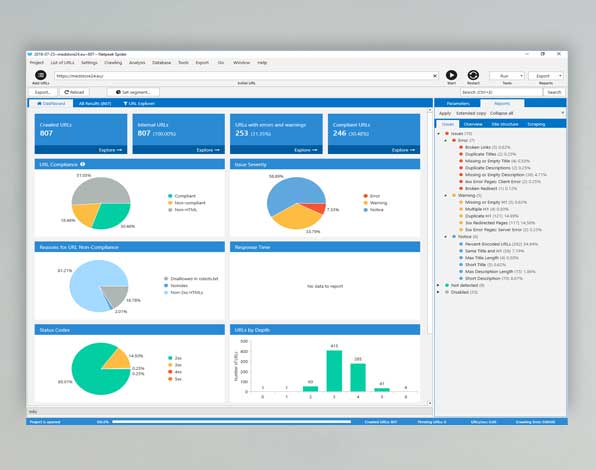Click the URL Compliance info icon

click(82, 164)
